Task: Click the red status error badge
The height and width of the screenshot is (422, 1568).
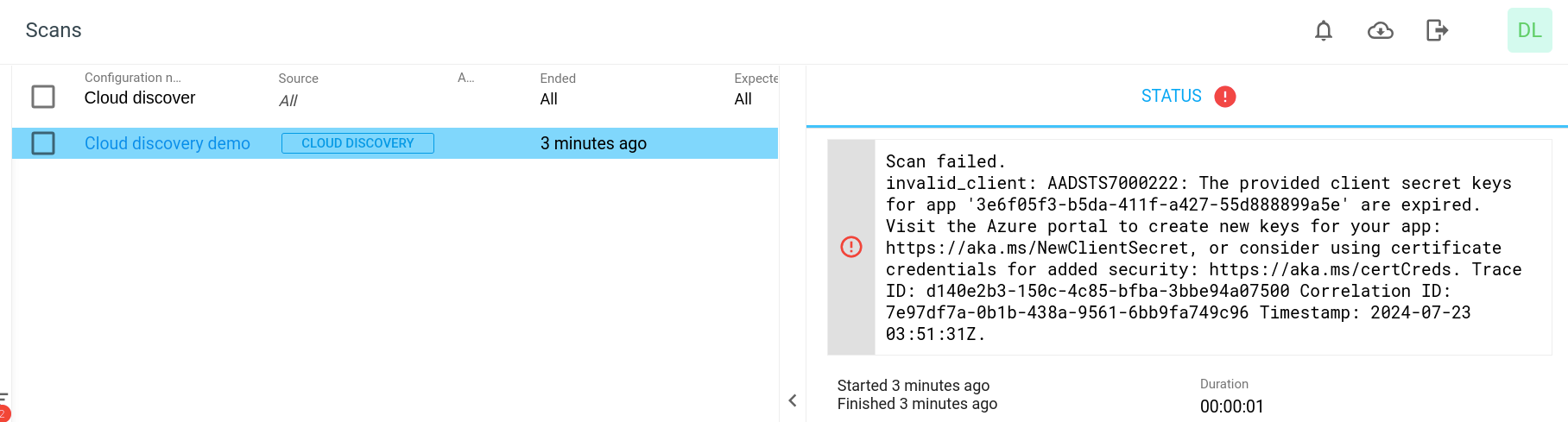Action: pos(1224,97)
